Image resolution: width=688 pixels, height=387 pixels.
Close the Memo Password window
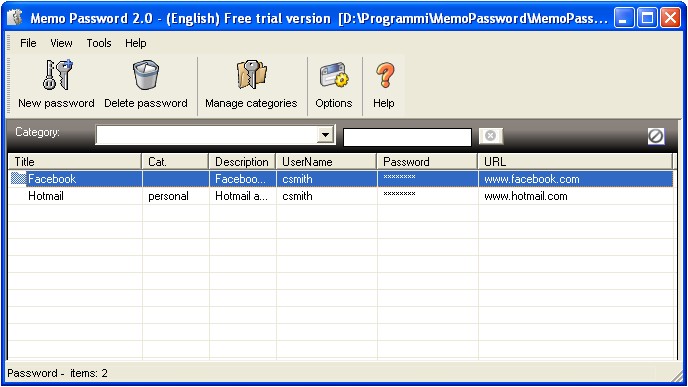[670, 18]
